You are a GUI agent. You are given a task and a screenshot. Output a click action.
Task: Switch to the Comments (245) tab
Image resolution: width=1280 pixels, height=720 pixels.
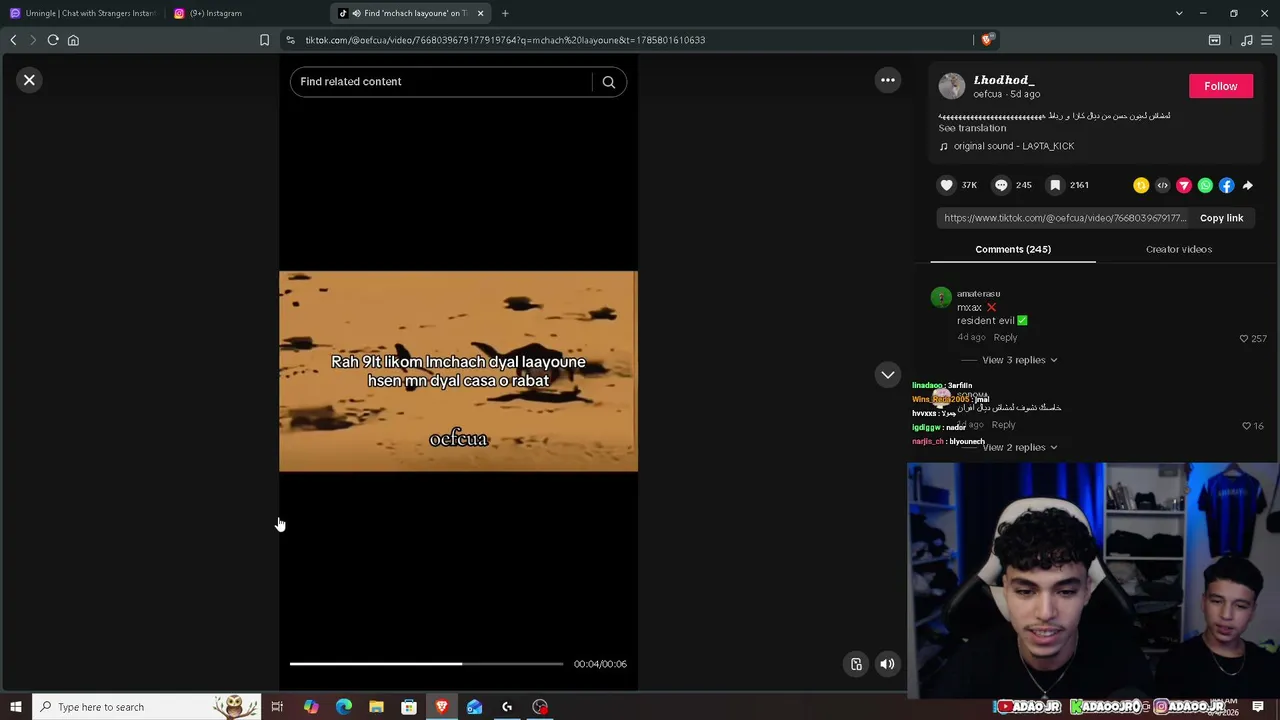tap(1013, 249)
